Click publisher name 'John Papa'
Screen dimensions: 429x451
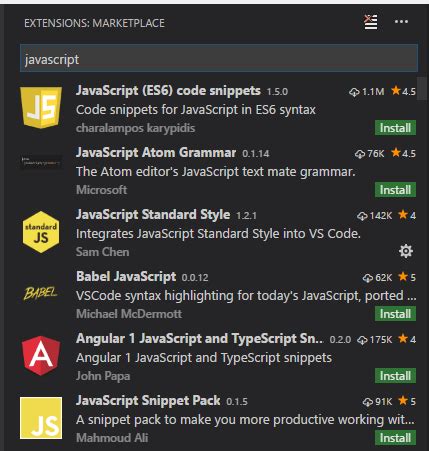click(x=103, y=376)
